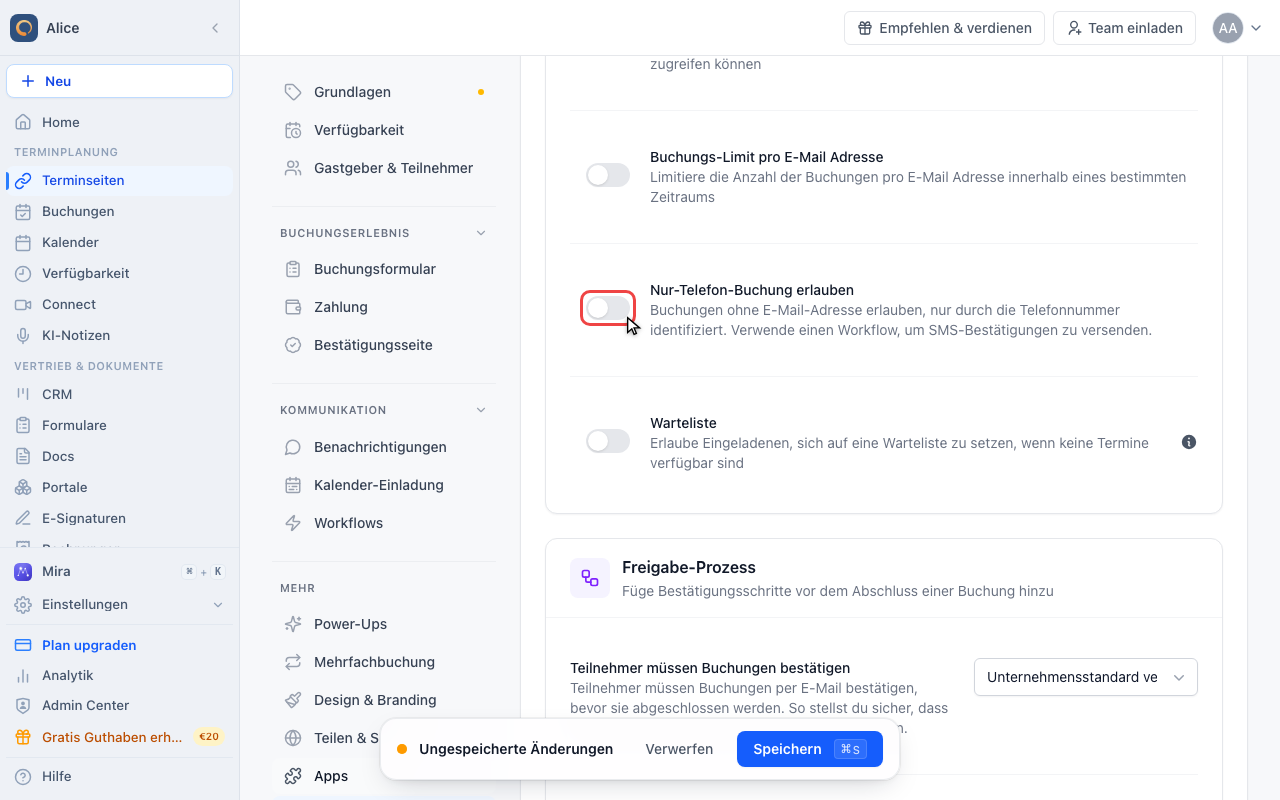Open the Unternehmensstandard dropdown

[1086, 677]
